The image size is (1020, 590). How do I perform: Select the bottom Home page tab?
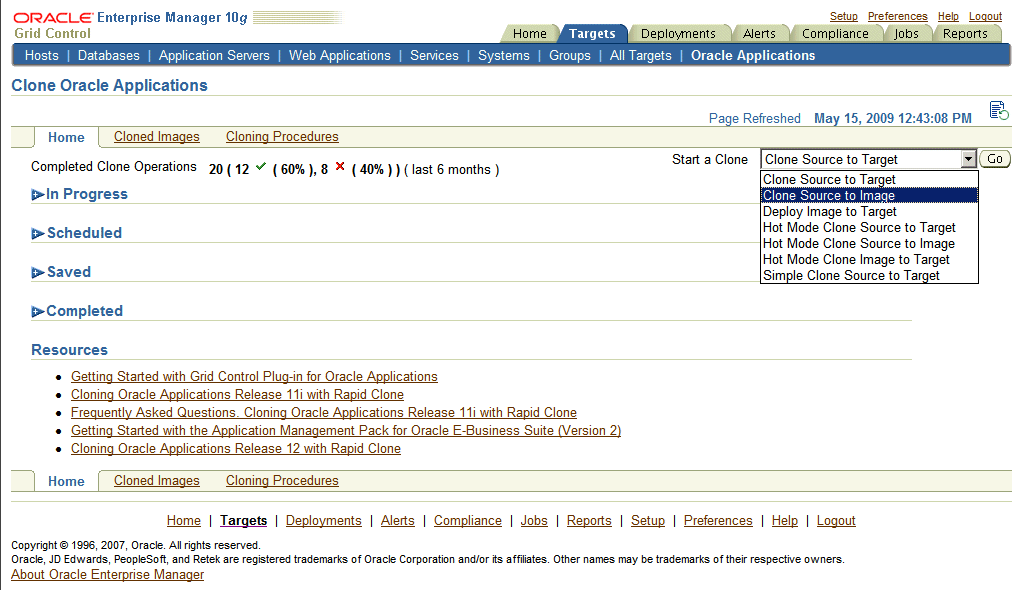[66, 481]
